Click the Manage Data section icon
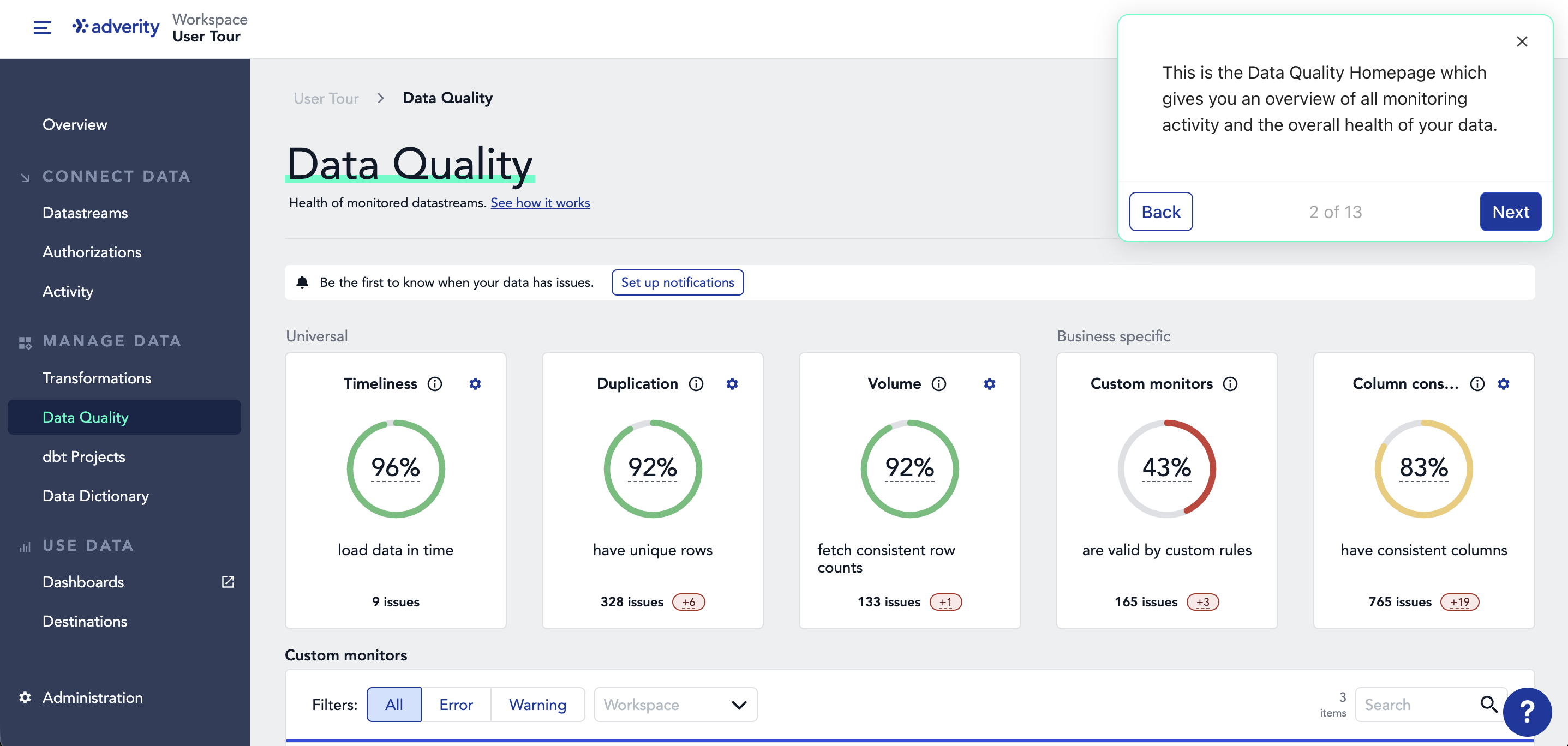This screenshot has width=1568, height=746. [x=25, y=342]
